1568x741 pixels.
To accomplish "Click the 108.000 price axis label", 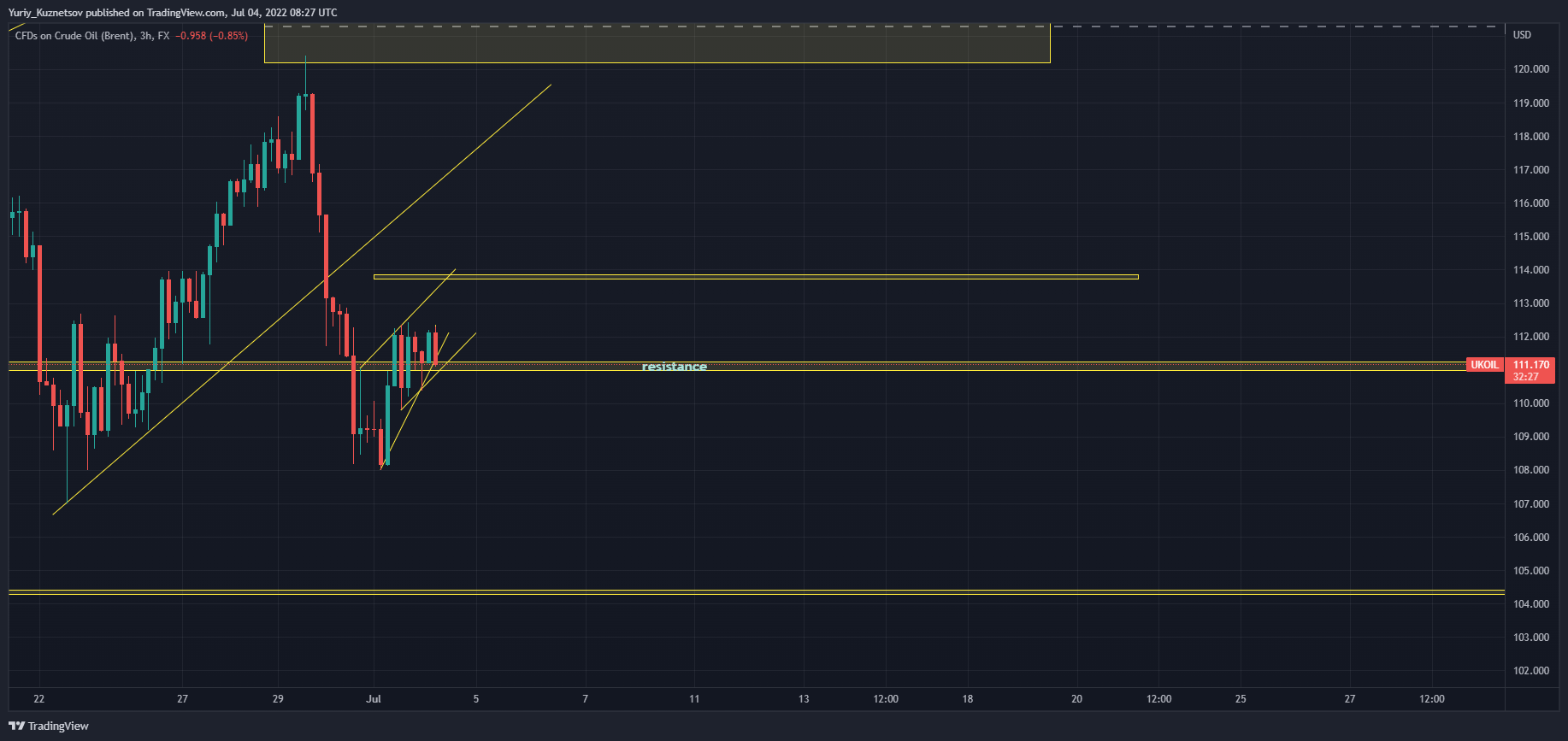I will (x=1530, y=470).
